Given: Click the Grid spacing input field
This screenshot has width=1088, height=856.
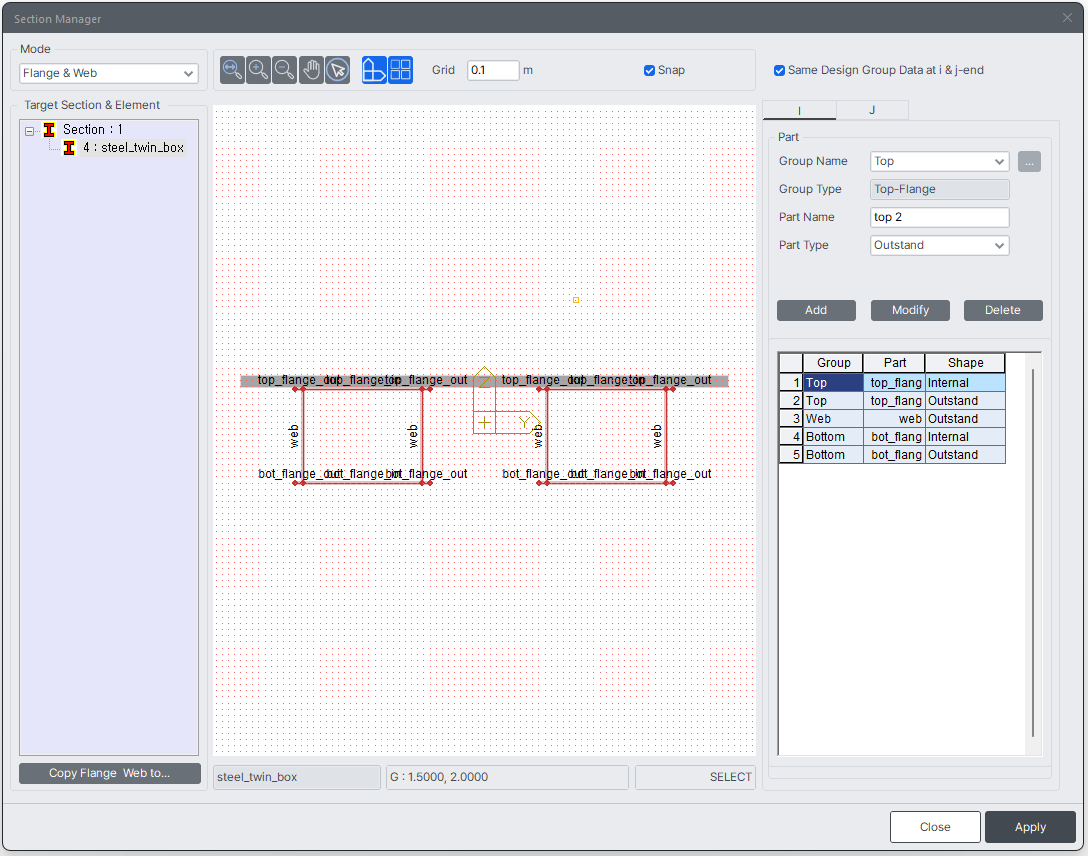Looking at the screenshot, I should click(493, 70).
